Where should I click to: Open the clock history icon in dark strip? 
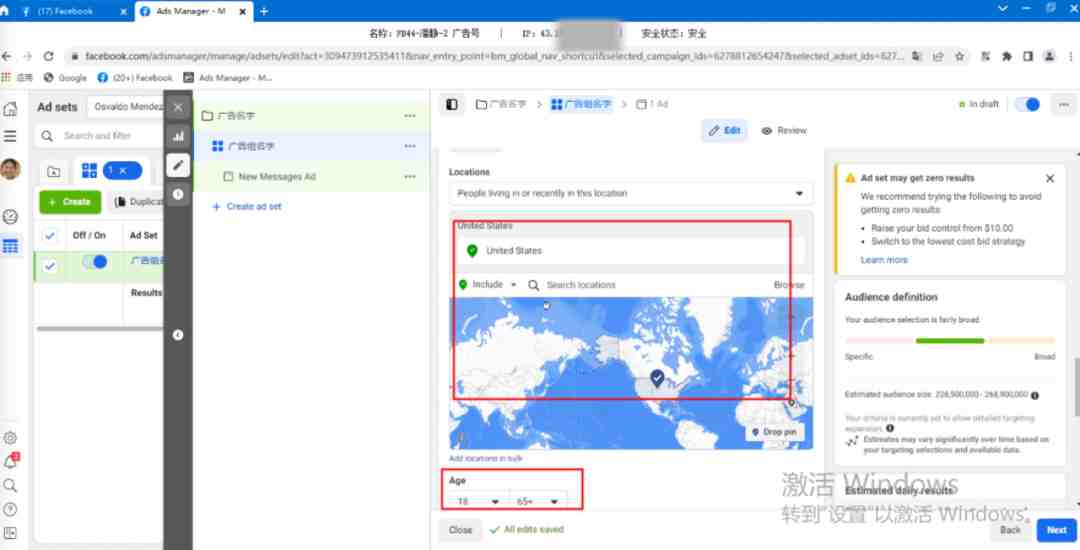pyautogui.click(x=178, y=194)
